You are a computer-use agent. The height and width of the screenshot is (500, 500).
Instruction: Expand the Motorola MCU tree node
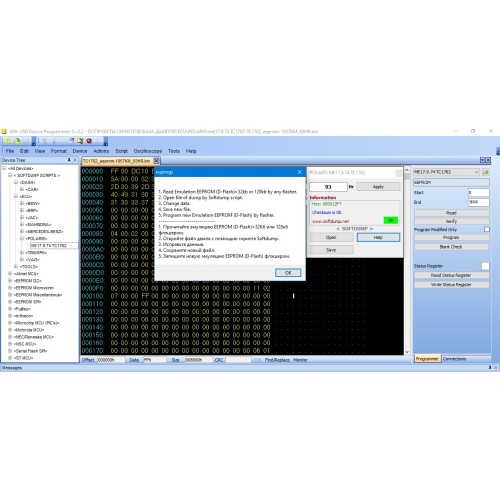[x=10, y=330]
